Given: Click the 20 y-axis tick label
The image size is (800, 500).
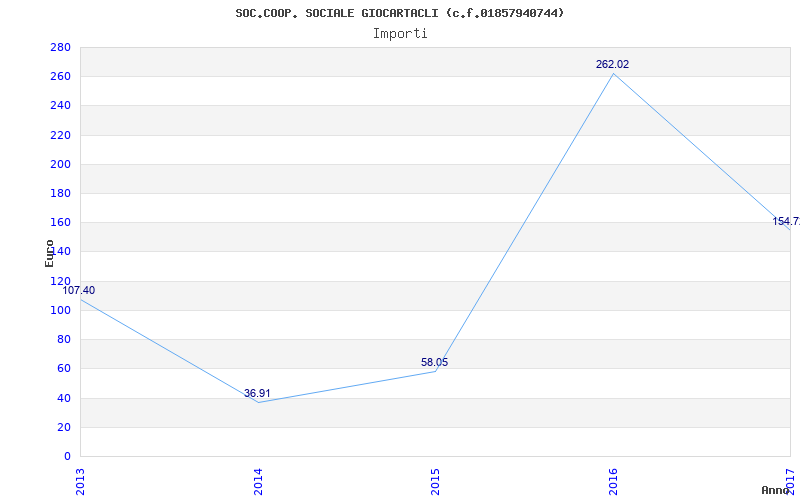Looking at the screenshot, I should 64,427.
